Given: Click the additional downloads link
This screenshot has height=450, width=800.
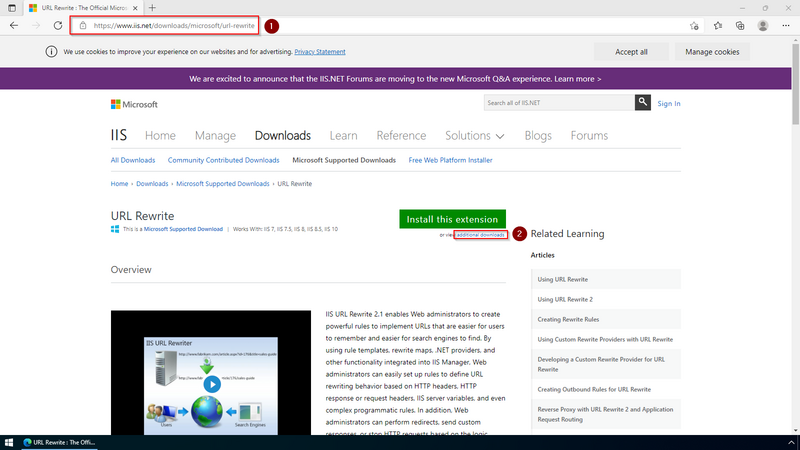Looking at the screenshot, I should pos(481,234).
